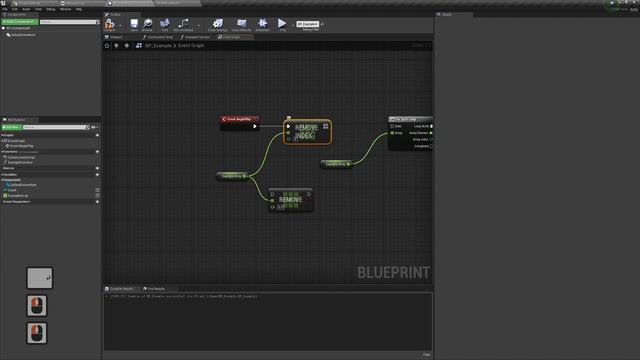Click the Event BeginPlay node header
640x360 pixels.
tap(239, 119)
